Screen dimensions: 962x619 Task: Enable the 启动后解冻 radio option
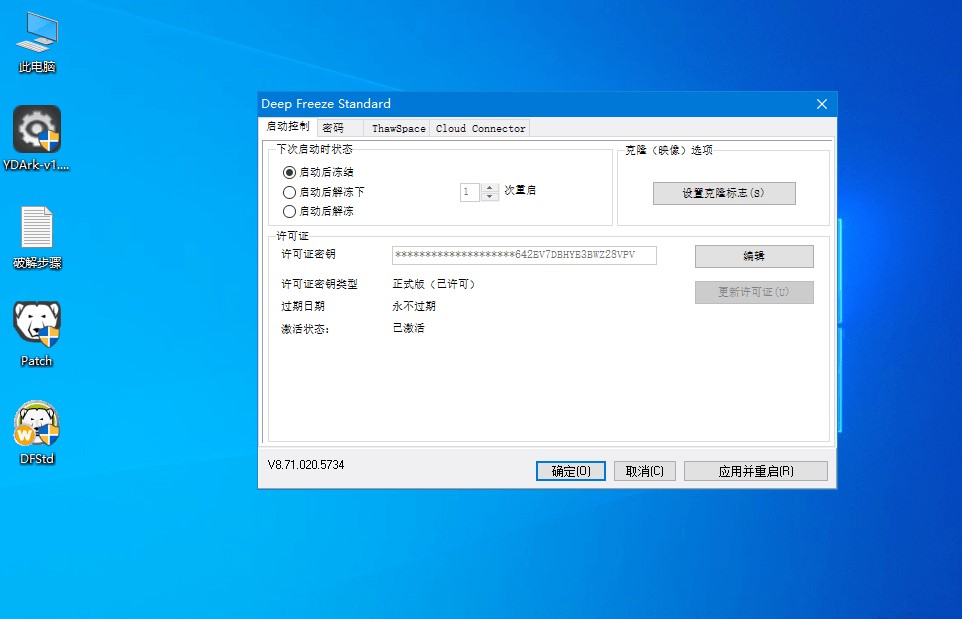[290, 212]
